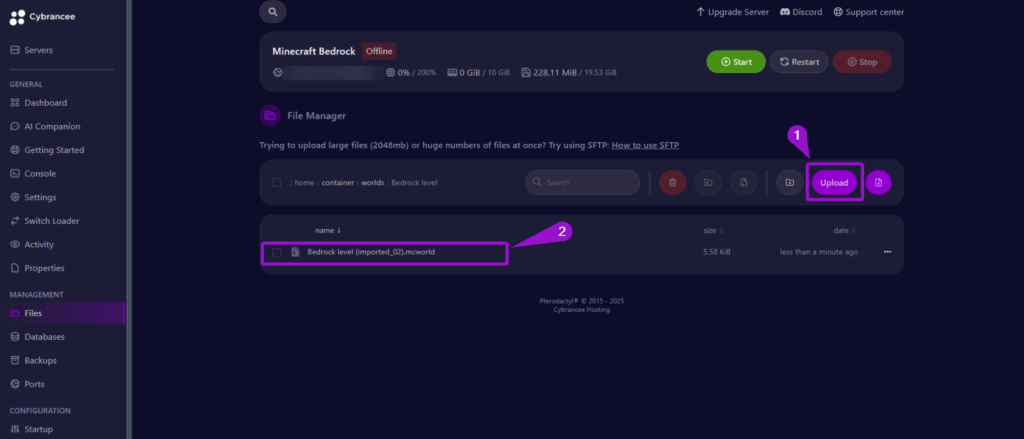Viewport: 1024px width, 439px height.
Task: Click the less than a minute ago date
Action: (x=819, y=252)
